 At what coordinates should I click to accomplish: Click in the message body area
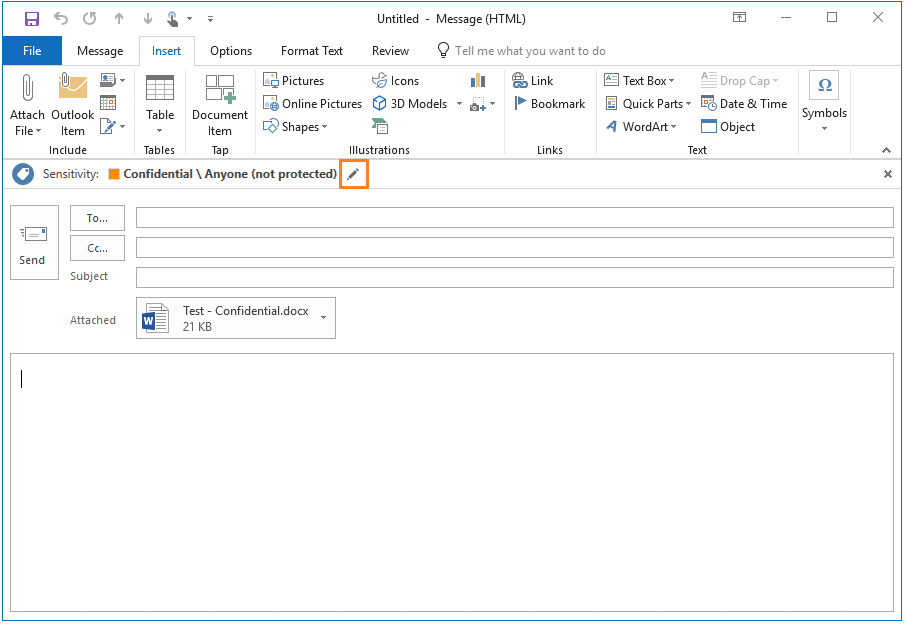tap(452, 483)
